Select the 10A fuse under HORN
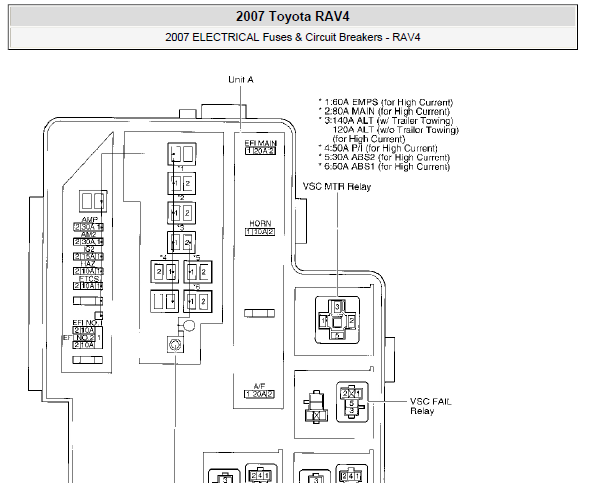 coord(260,232)
